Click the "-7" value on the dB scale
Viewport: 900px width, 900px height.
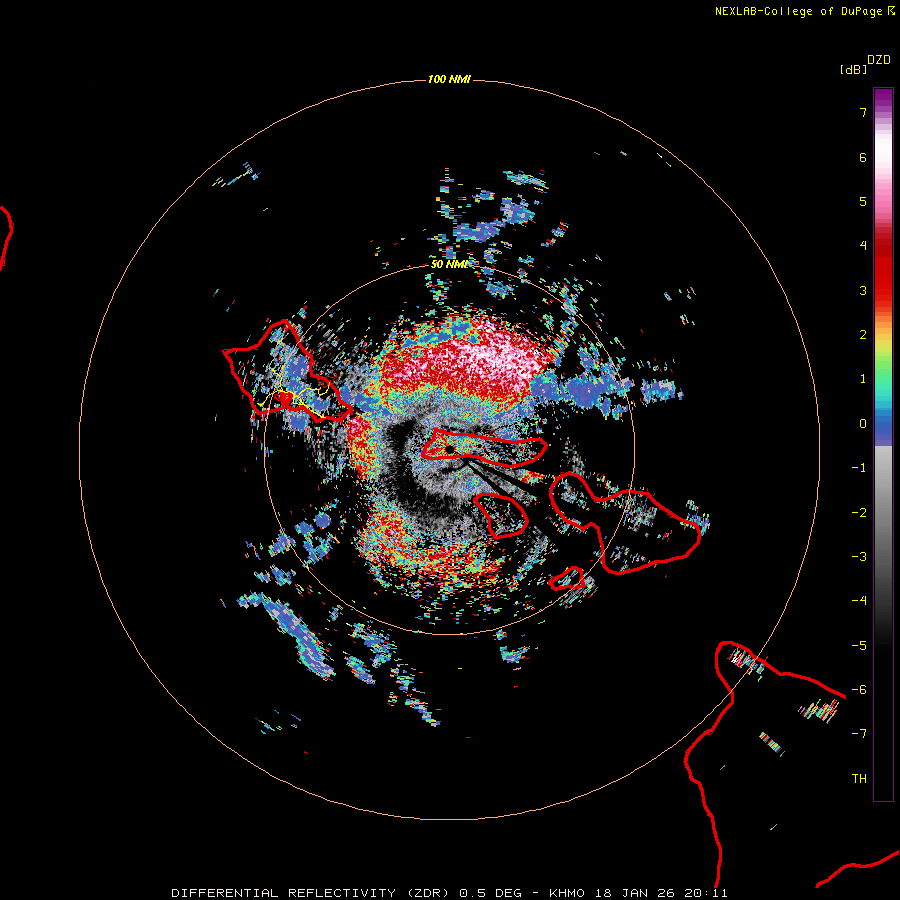pos(859,734)
